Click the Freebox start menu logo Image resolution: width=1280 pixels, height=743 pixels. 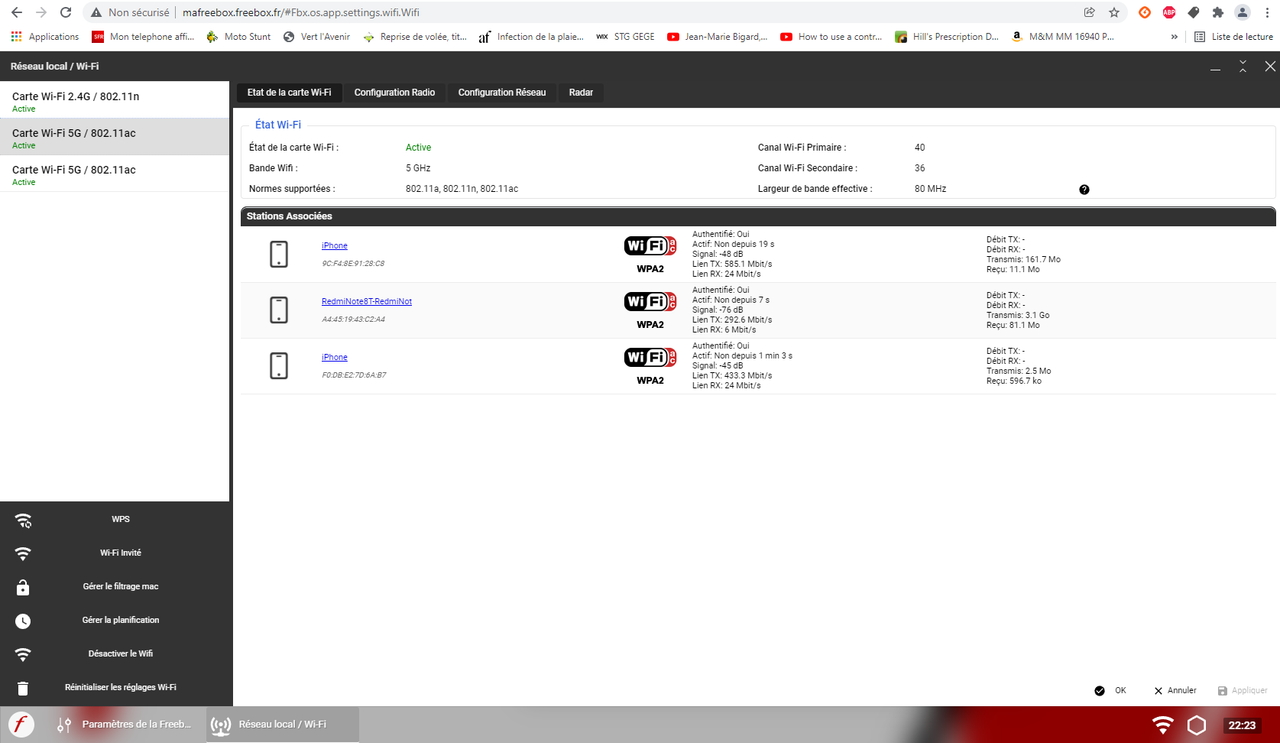click(21, 724)
